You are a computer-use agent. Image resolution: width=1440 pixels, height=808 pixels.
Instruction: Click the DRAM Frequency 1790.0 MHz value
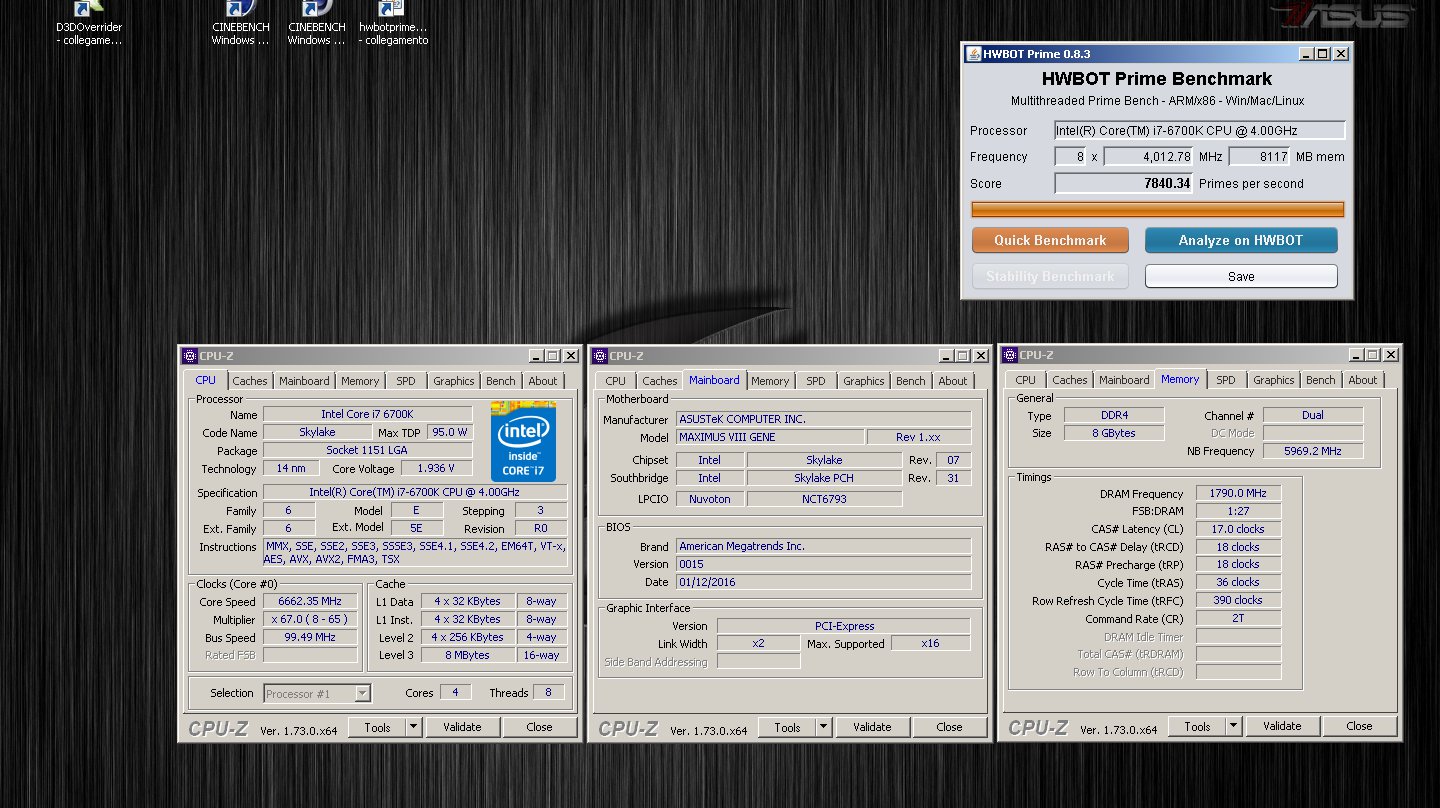coord(1238,494)
